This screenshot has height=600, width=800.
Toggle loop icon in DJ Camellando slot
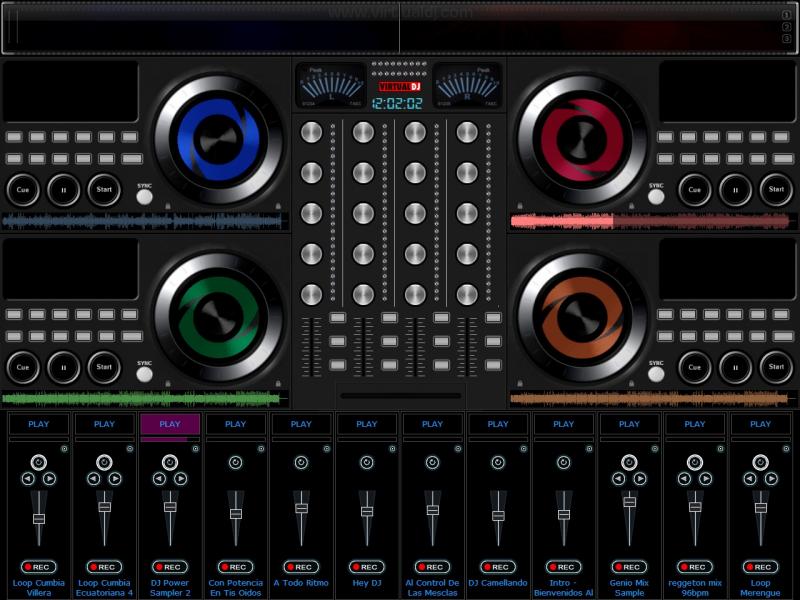point(498,462)
